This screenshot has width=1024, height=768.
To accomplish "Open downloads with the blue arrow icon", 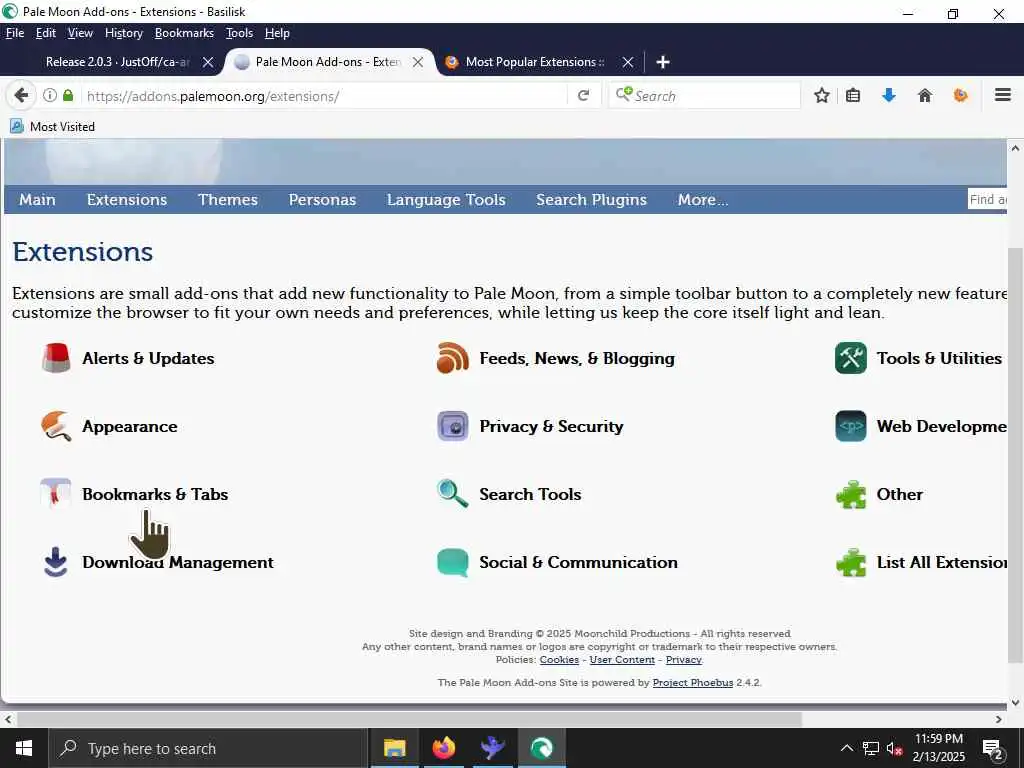I will [888, 96].
